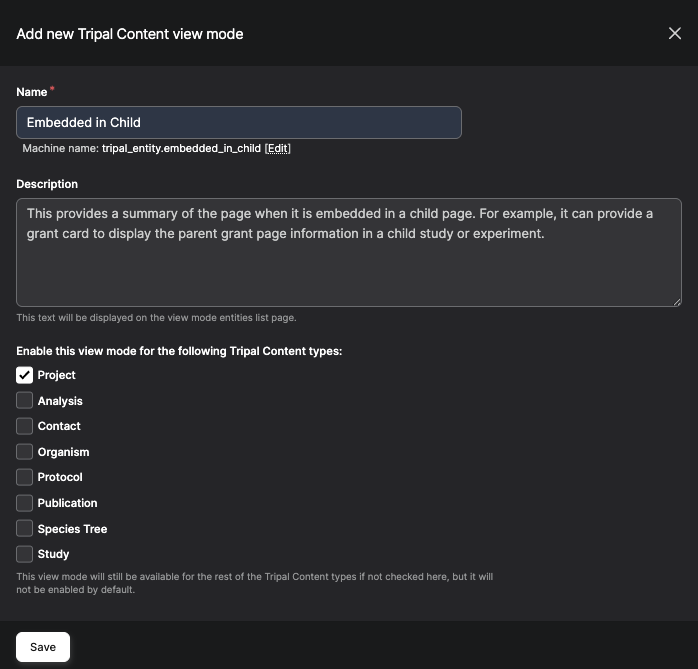This screenshot has height=669, width=698.
Task: Click the 'Publication' label text
Action: (67, 503)
